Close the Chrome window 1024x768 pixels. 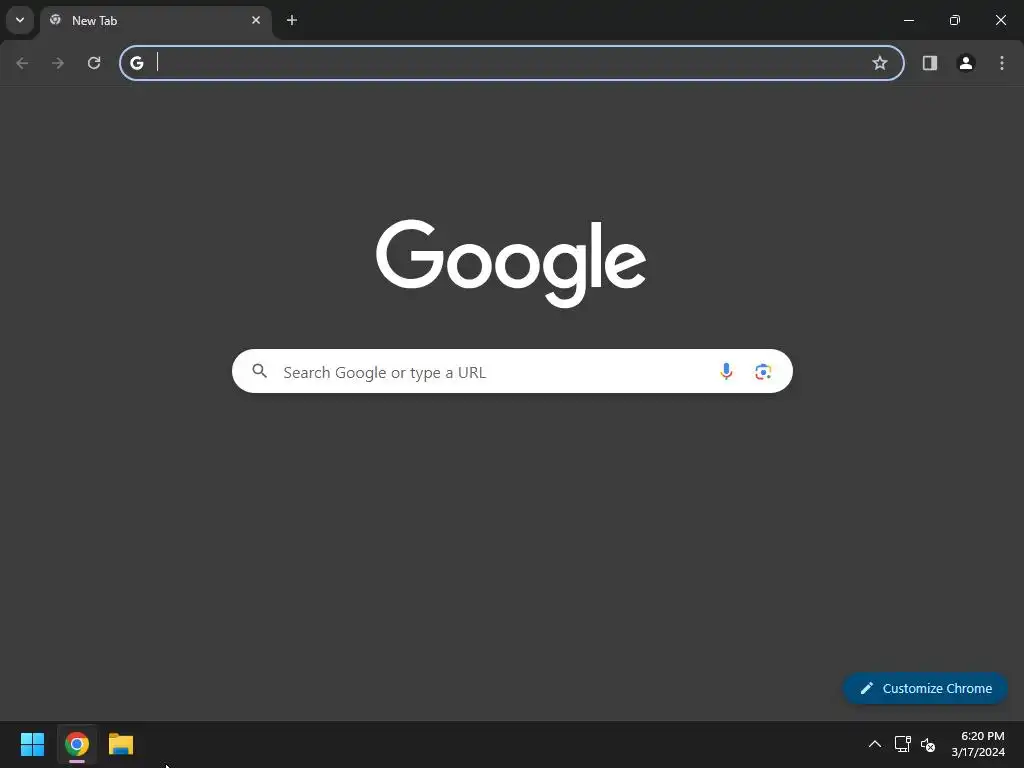coord(1000,20)
